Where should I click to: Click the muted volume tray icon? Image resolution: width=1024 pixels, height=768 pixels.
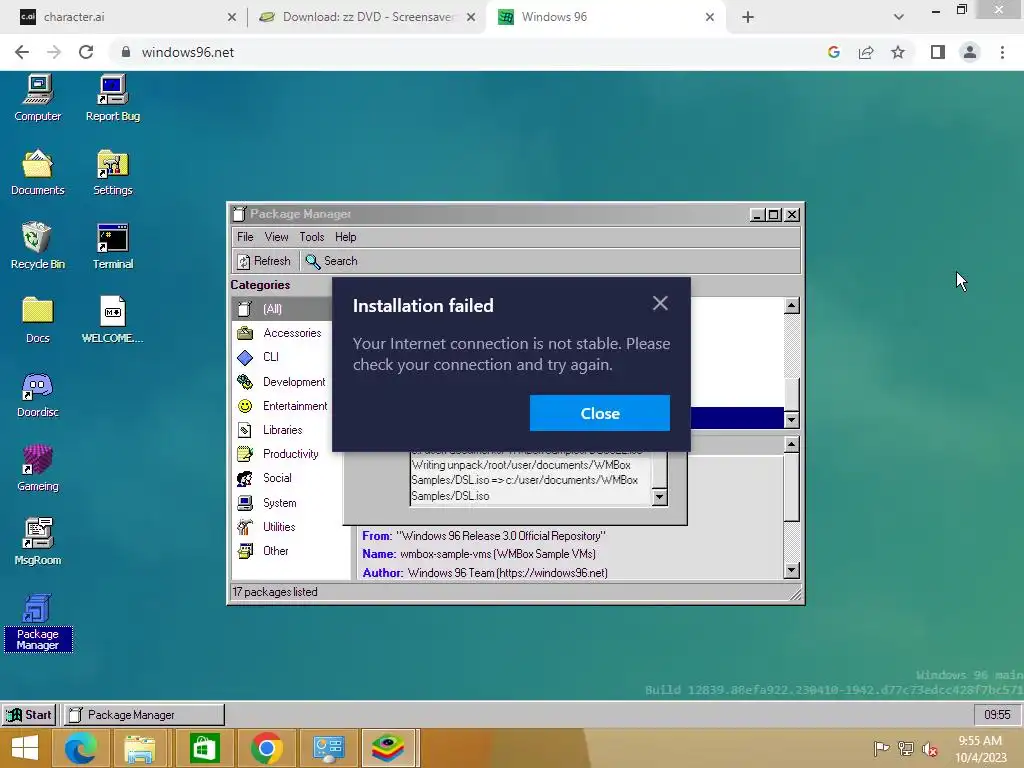click(930, 749)
